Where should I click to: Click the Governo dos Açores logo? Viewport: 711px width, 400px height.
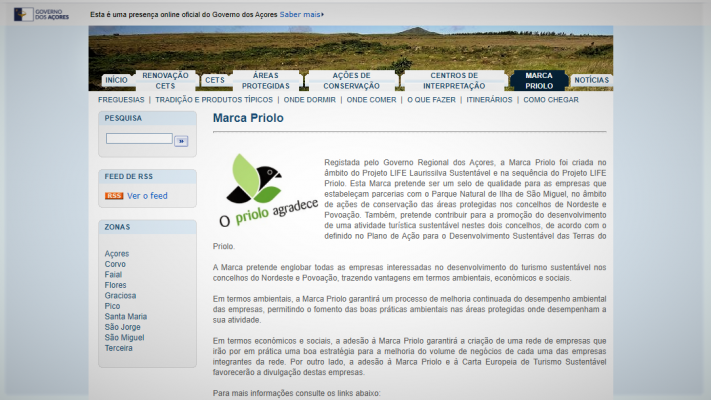point(41,15)
